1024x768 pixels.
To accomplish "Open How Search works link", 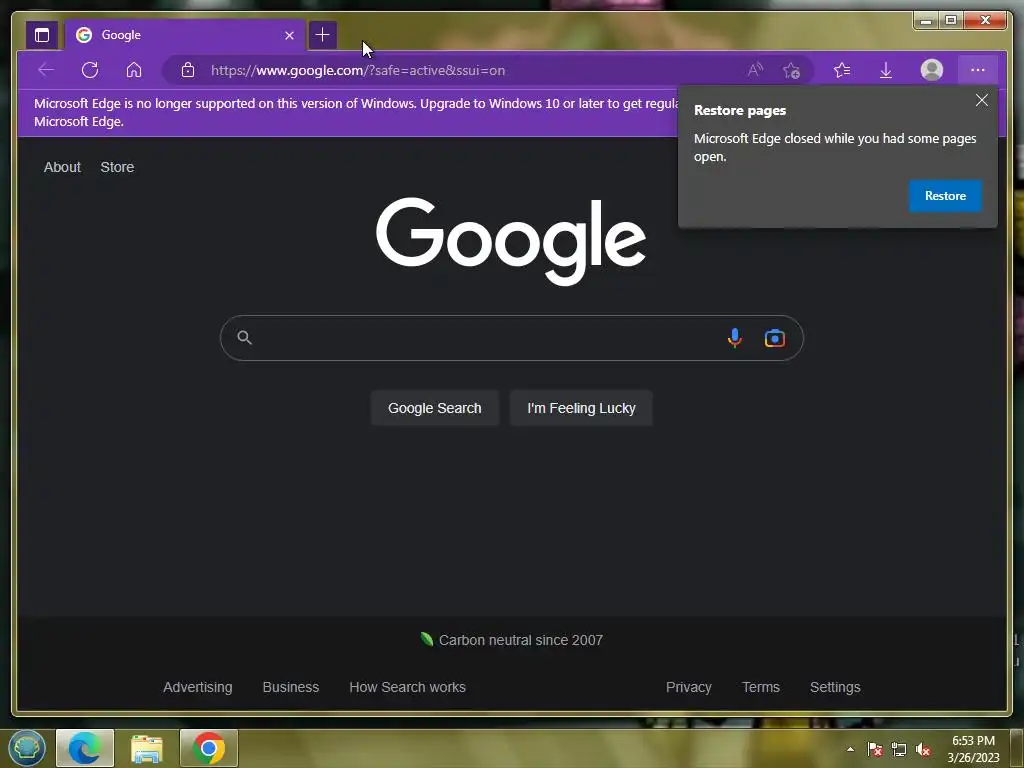I will click(x=408, y=687).
